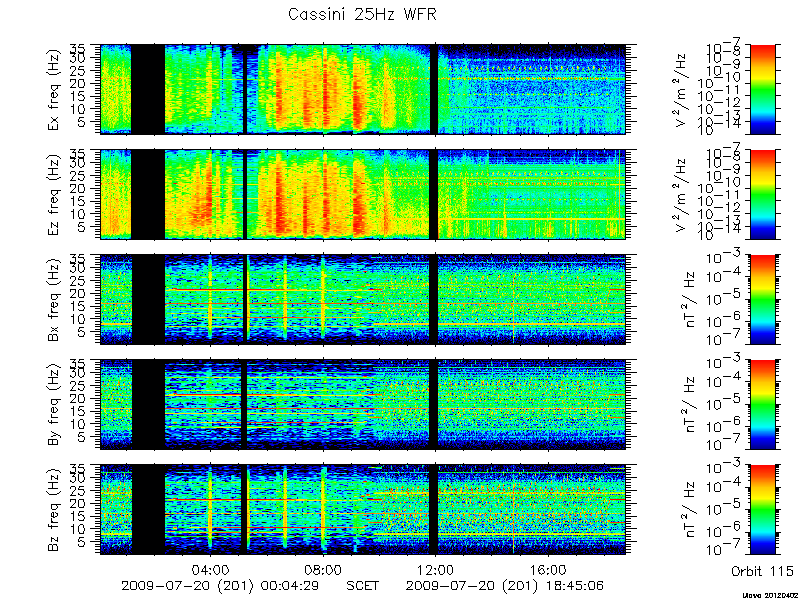Click the end time "2009-07-20 (201) 18:45:06"
Viewport: 800px width, 600px height.
point(507,585)
